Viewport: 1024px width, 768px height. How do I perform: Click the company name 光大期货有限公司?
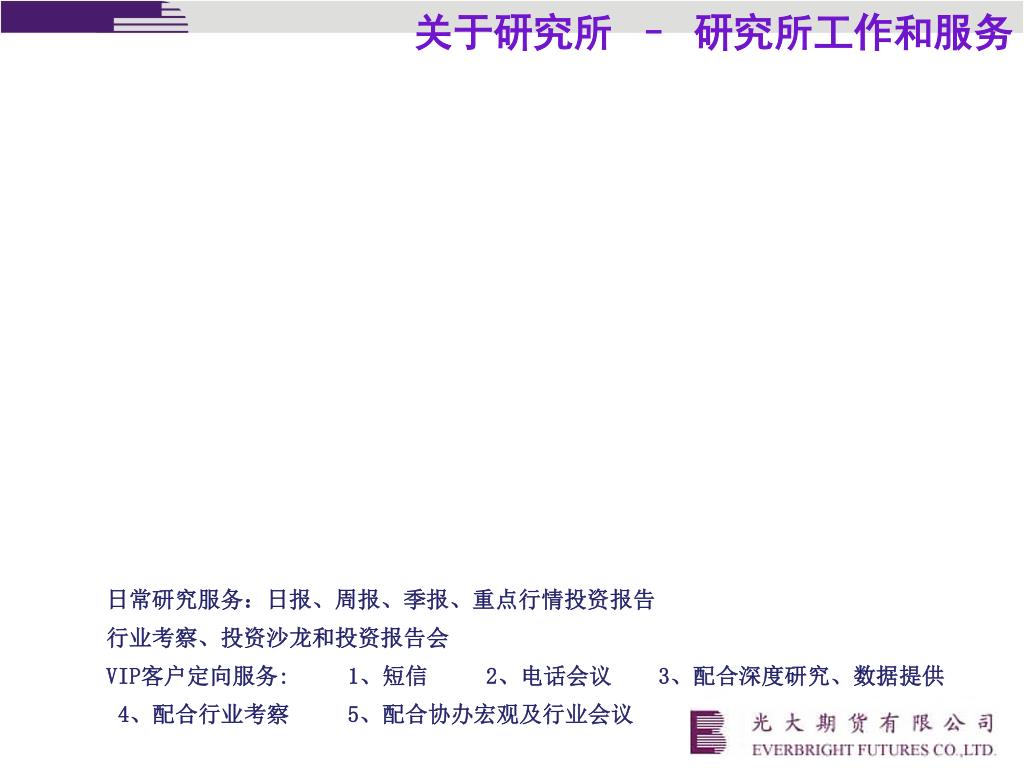(873, 724)
